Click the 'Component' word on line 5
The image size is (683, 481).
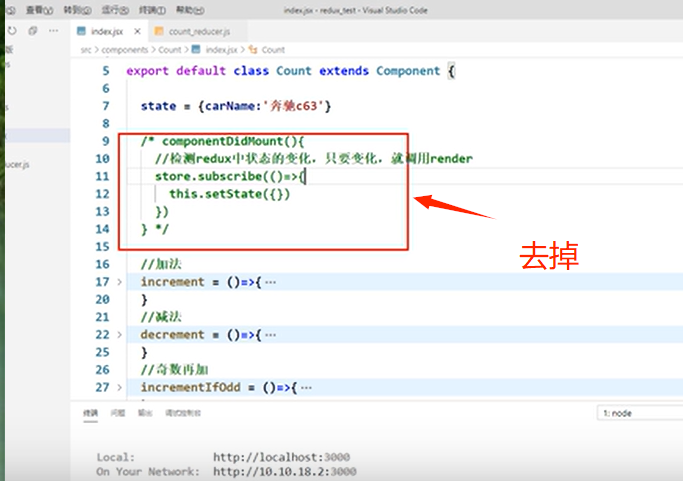(x=408, y=71)
